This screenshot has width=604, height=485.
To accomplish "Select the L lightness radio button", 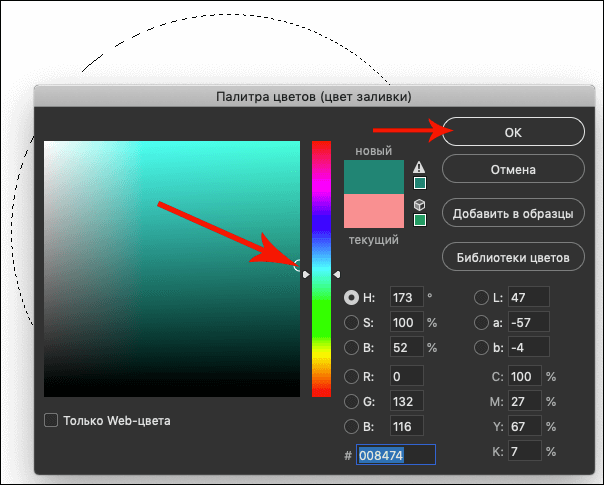I will [481, 297].
